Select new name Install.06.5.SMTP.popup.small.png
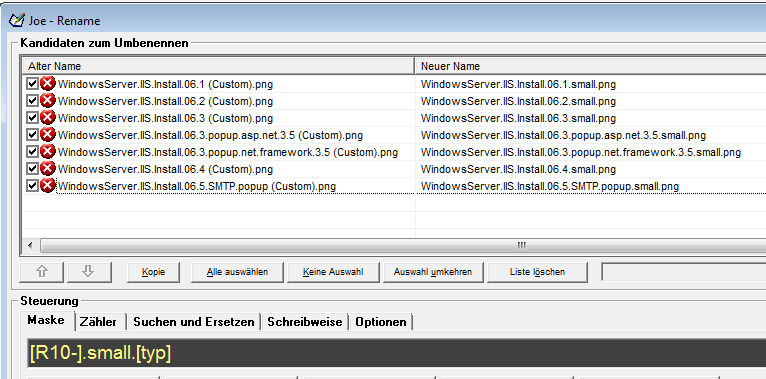Screen dimensions: 766x379 pos(550,186)
